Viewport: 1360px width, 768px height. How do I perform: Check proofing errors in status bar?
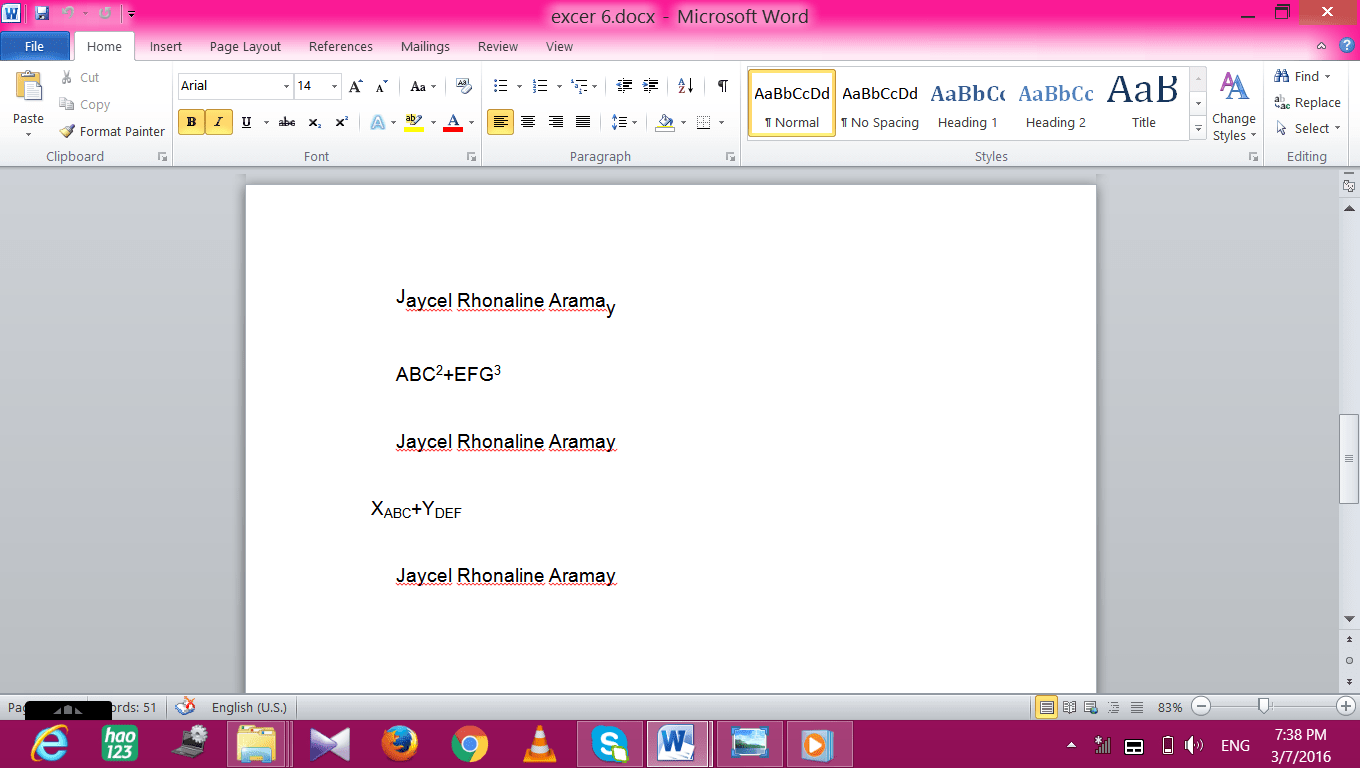(186, 707)
